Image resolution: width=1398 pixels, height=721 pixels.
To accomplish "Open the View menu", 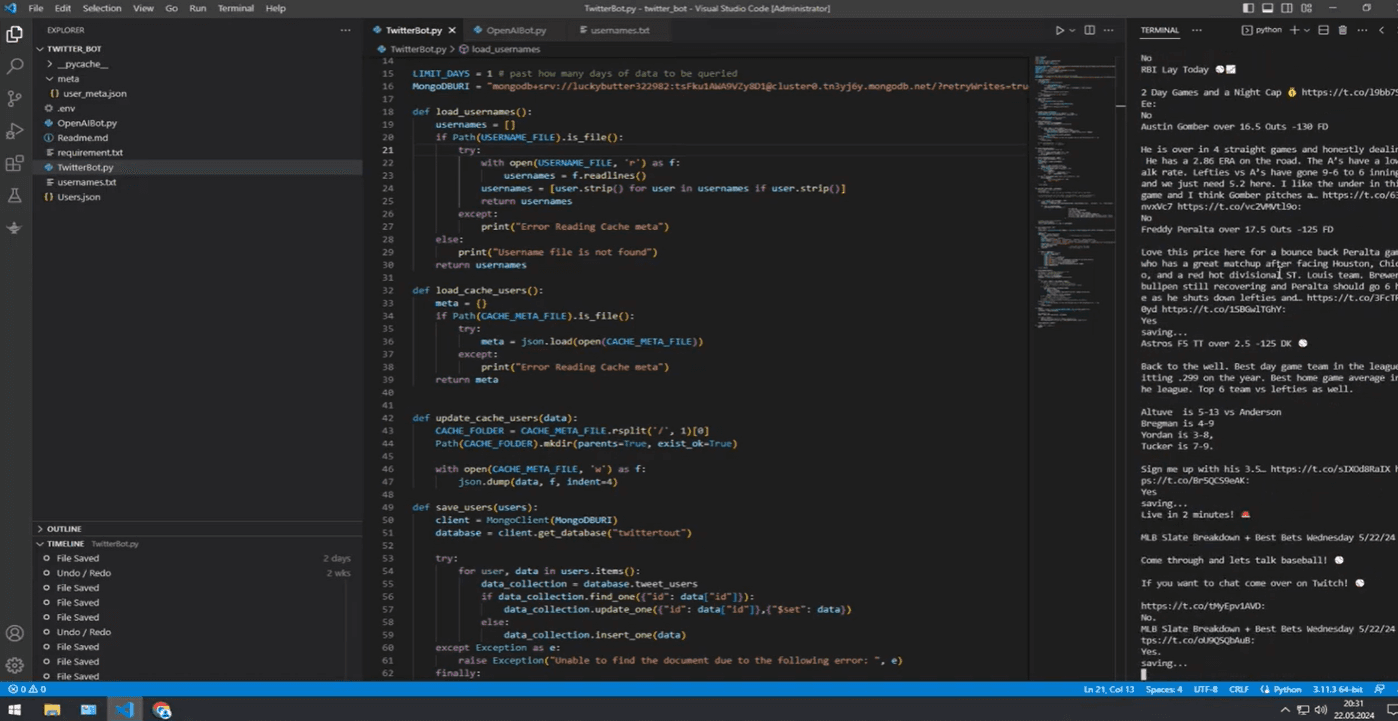I will pos(143,8).
